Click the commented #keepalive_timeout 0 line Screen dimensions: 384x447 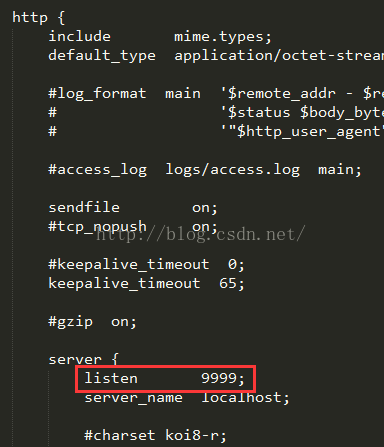[147, 265]
